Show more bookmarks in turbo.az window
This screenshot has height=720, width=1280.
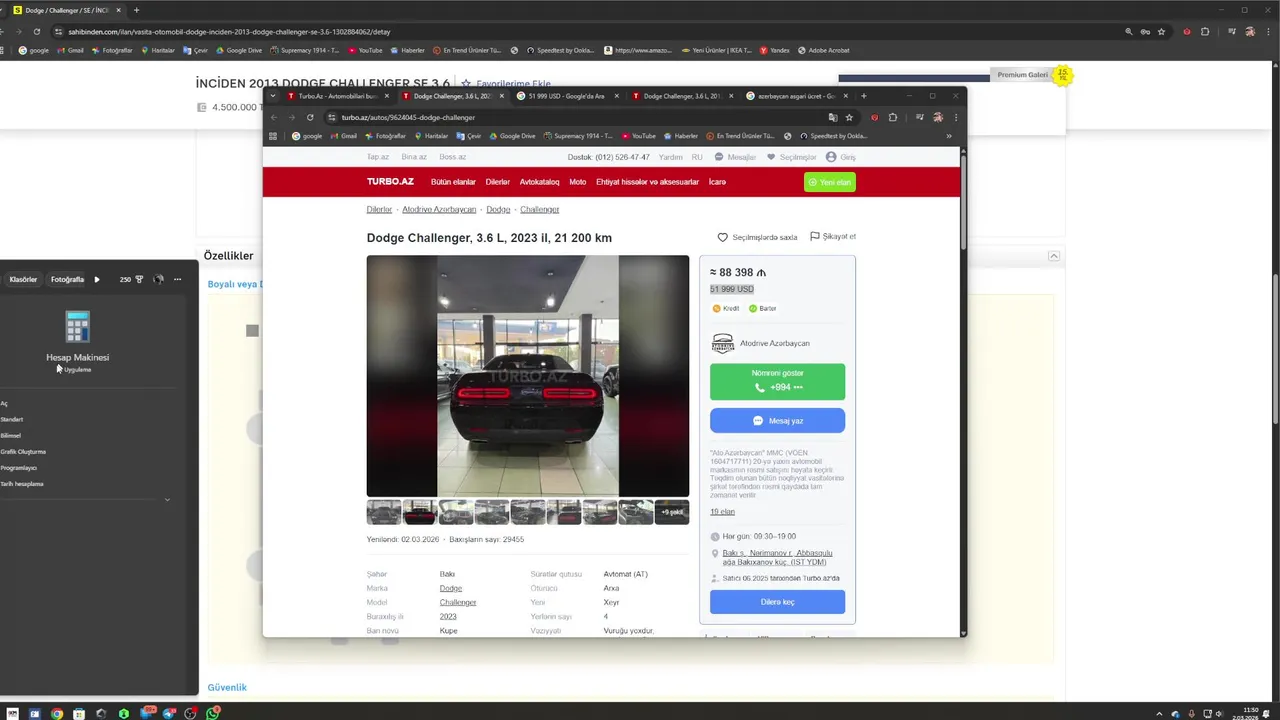click(x=949, y=136)
